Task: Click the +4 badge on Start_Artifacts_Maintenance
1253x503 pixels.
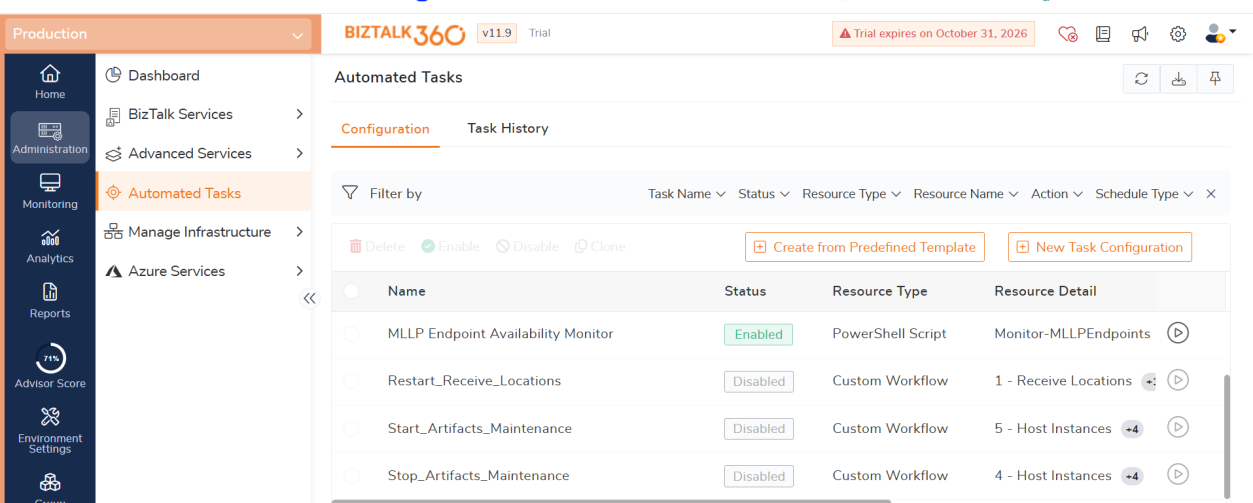Action: point(1132,428)
